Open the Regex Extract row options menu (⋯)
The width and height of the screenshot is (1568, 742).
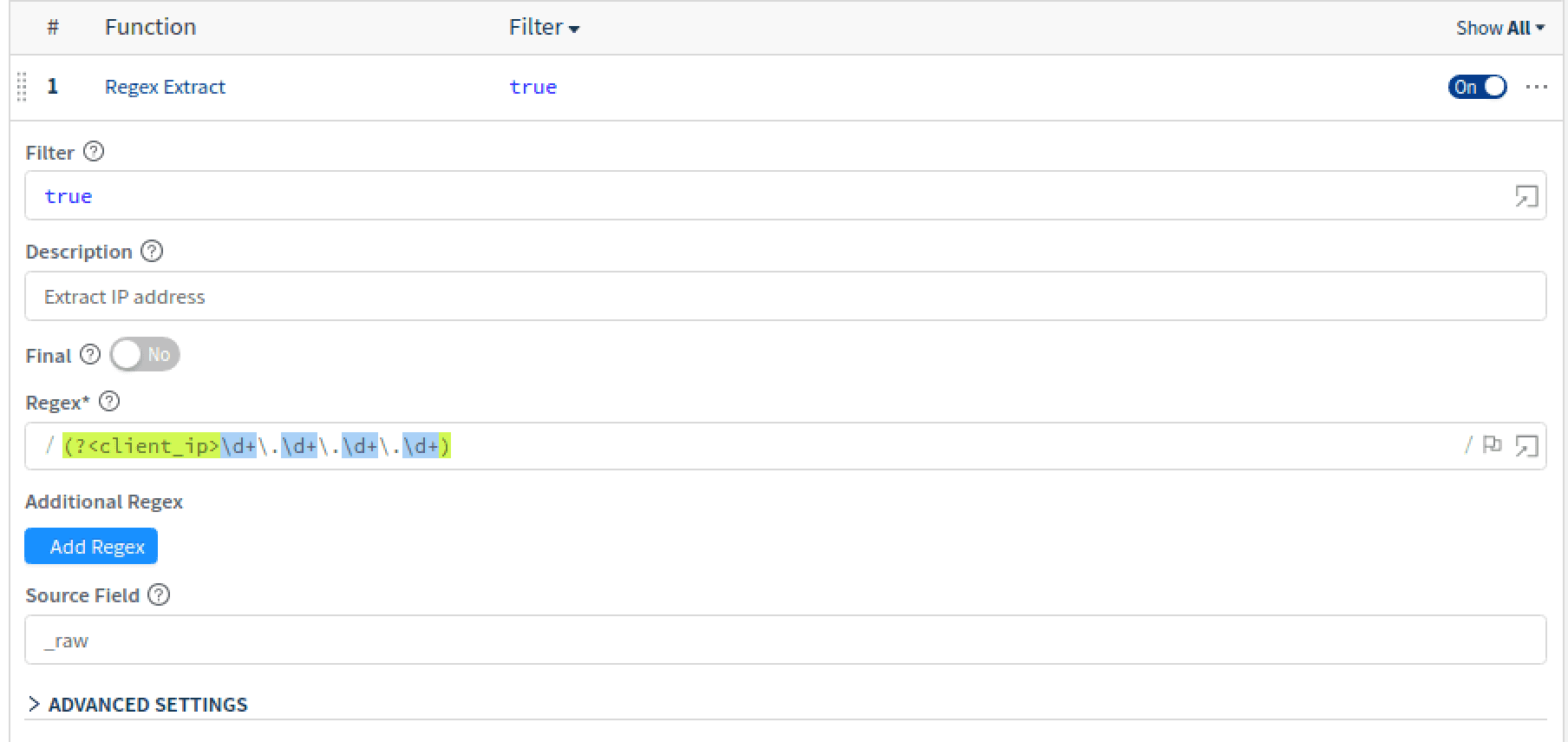(1536, 87)
